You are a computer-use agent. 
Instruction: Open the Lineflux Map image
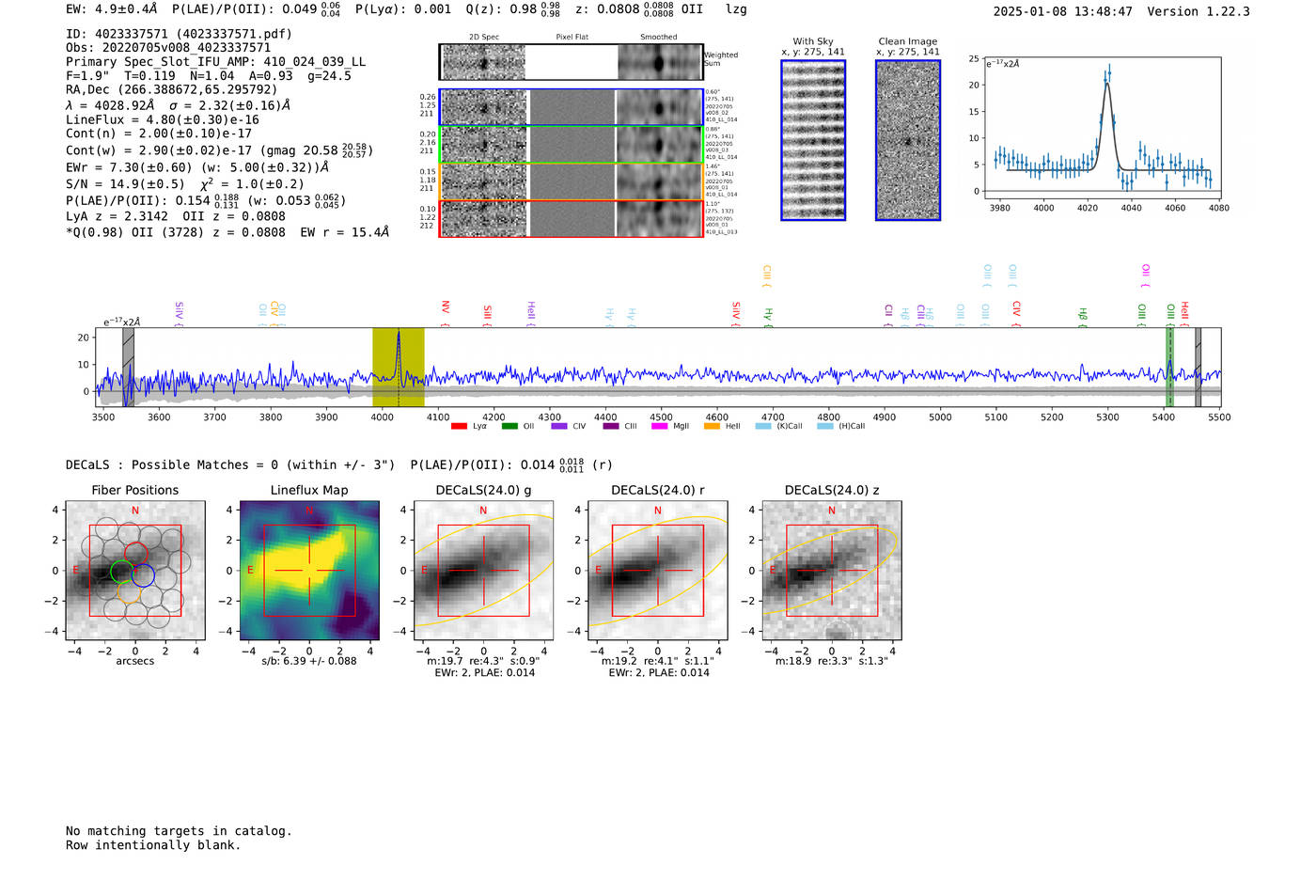[309, 571]
